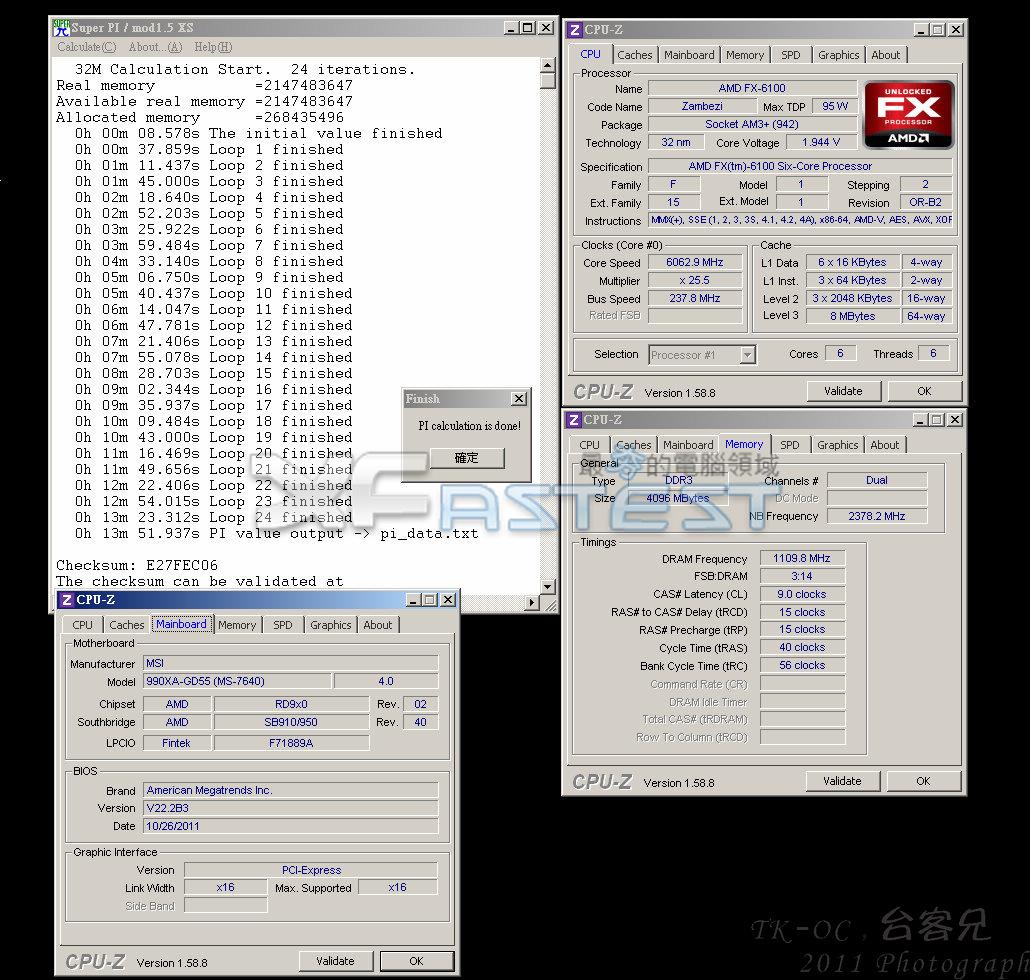Viewport: 1030px width, 980px height.
Task: Click the Core Voltage value 1.944 V
Action: pyautogui.click(x=821, y=142)
